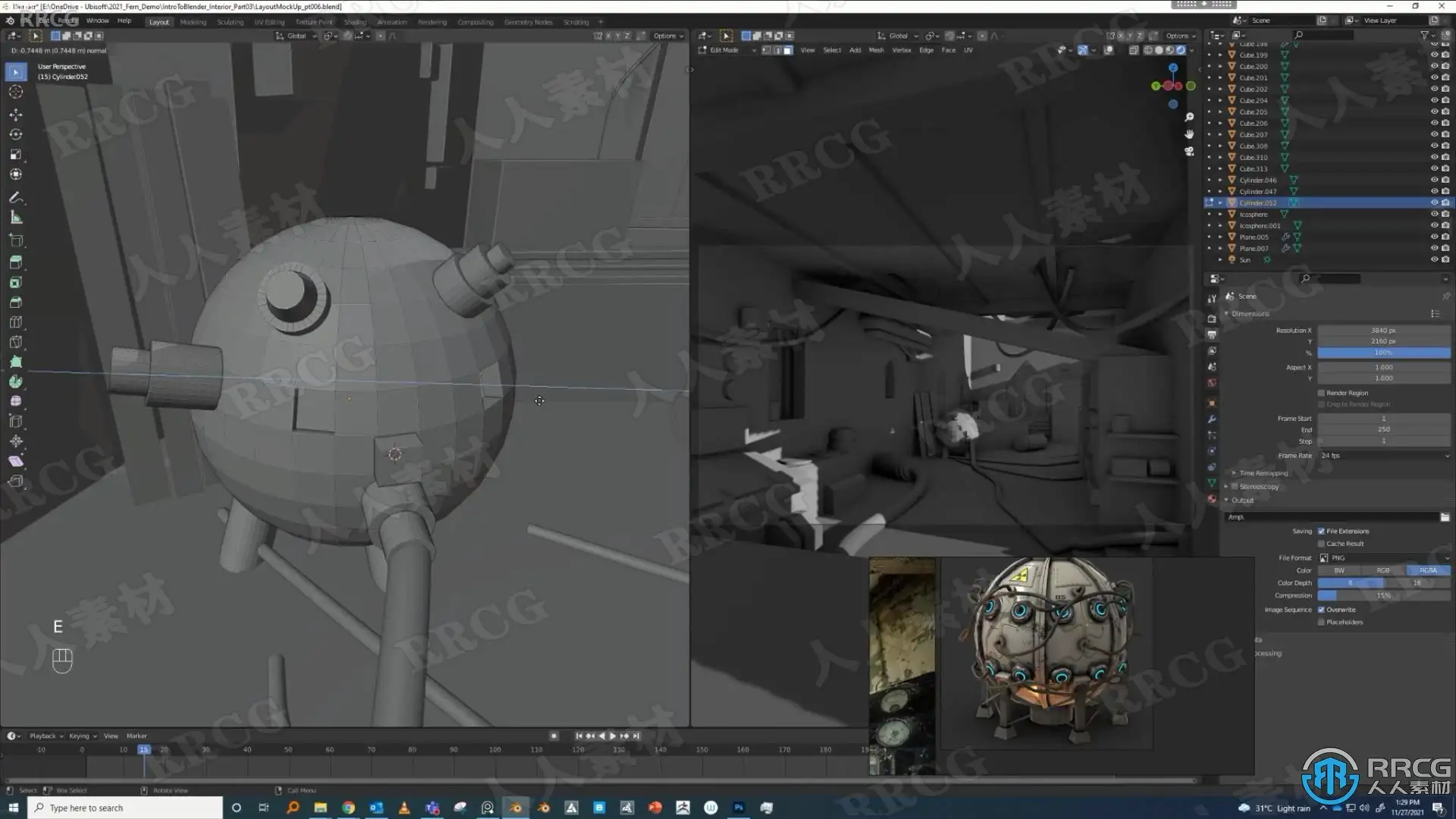1456x819 pixels.
Task: Select the Annotate pencil tool
Action: point(15,197)
